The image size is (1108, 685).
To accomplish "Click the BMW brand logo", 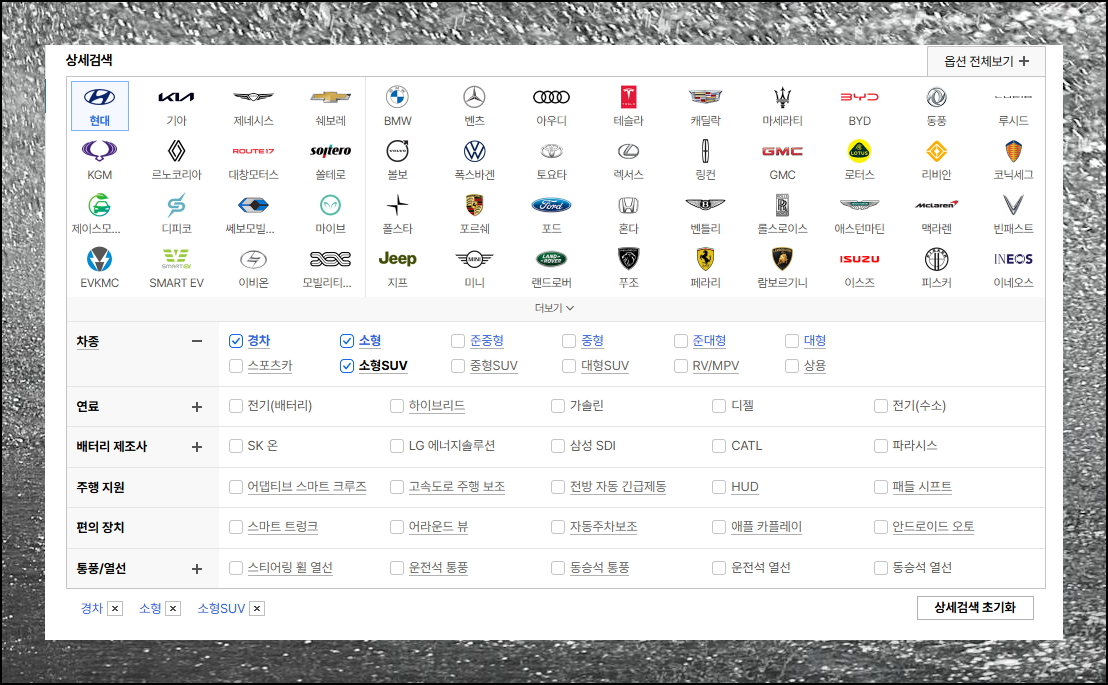I will click(x=397, y=98).
